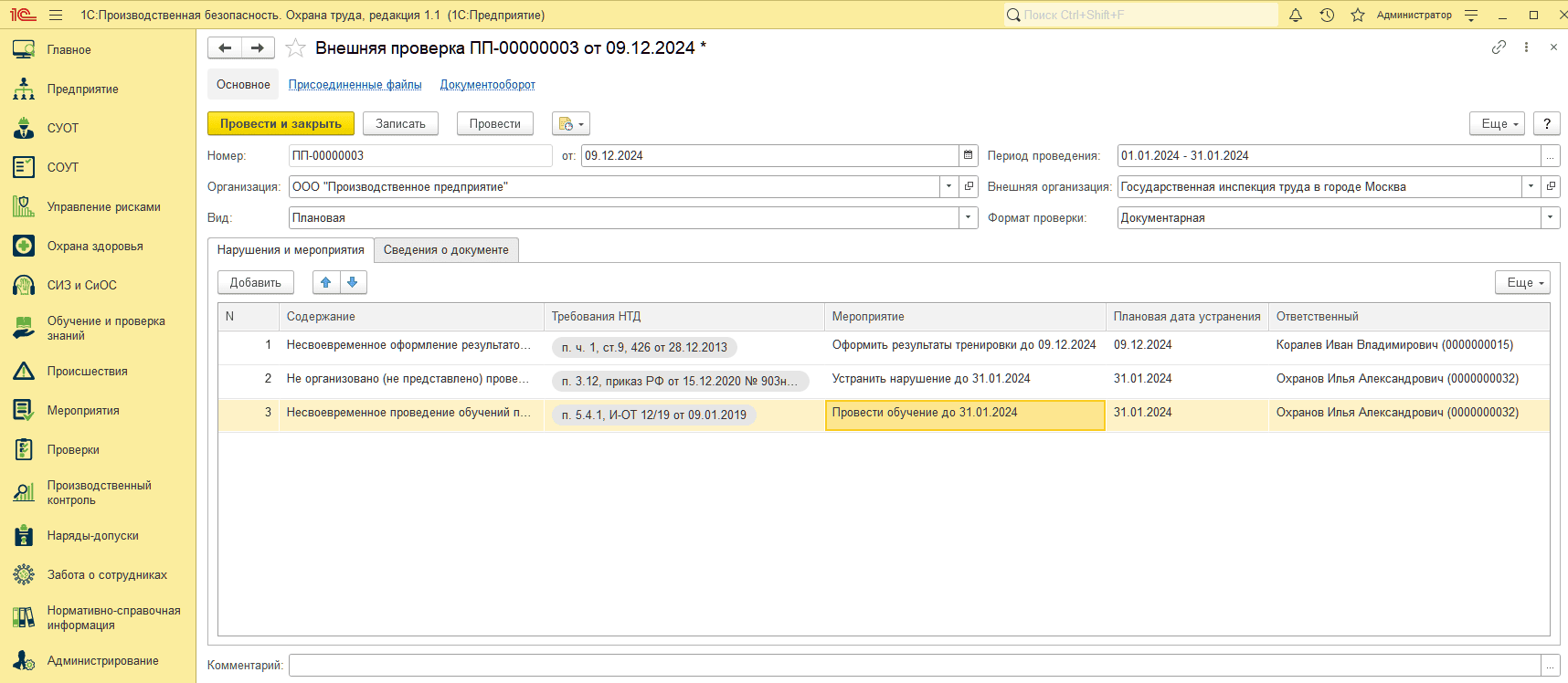Expand the create-based-on dropdown button

[571, 124]
